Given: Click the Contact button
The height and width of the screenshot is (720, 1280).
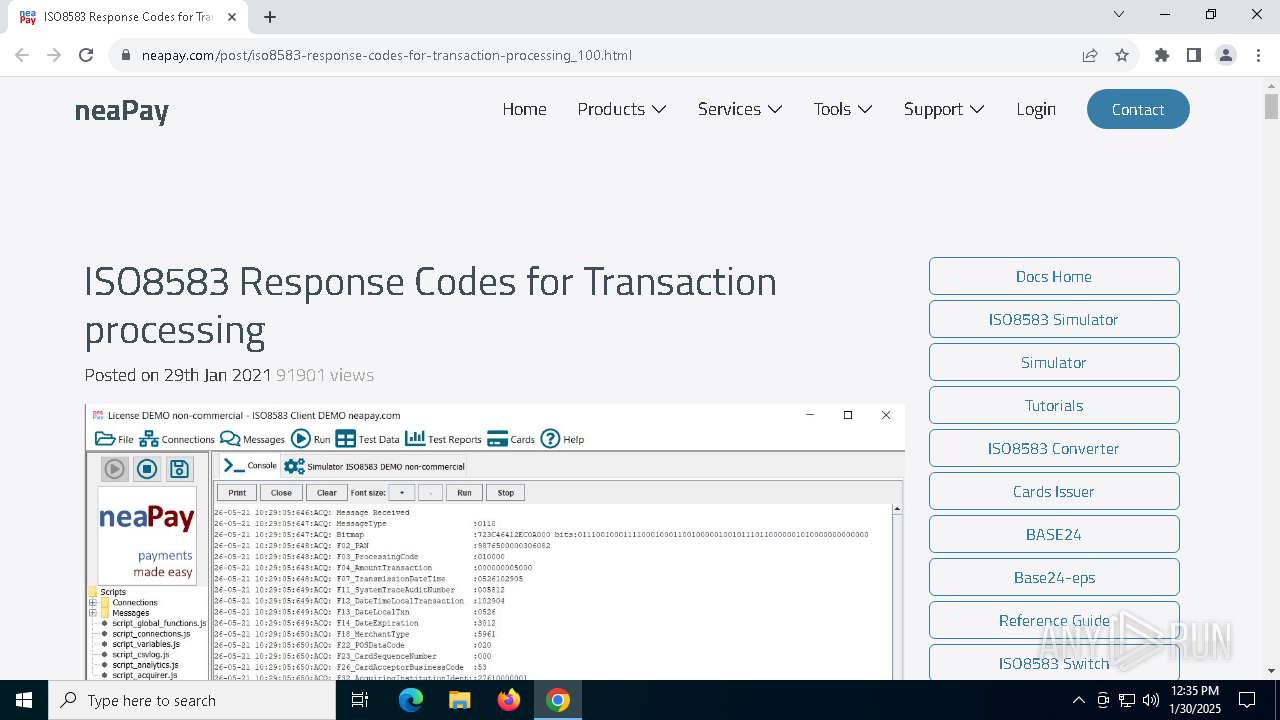Looking at the screenshot, I should pos(1138,109).
